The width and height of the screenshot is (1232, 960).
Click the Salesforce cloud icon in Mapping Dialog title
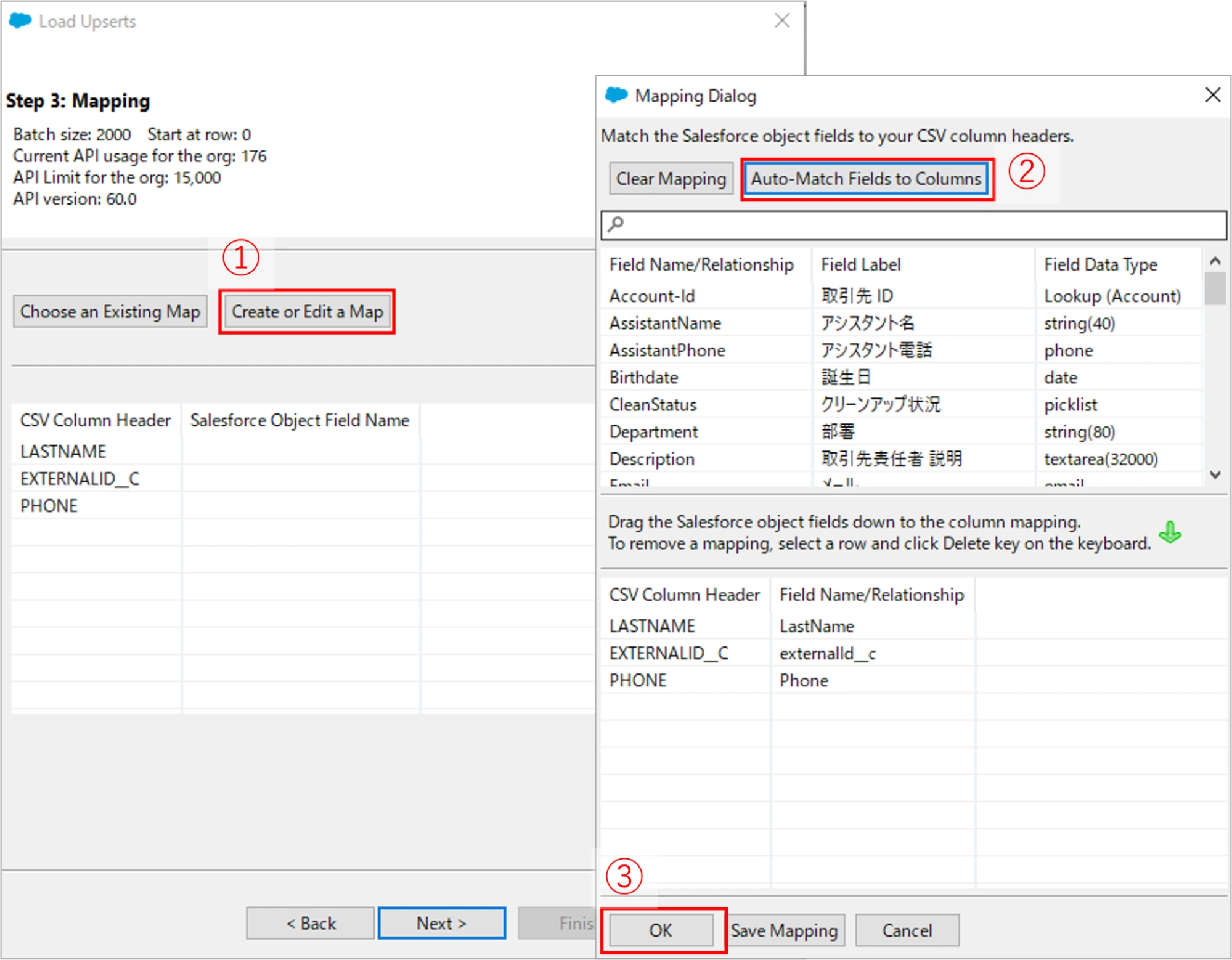(x=616, y=96)
